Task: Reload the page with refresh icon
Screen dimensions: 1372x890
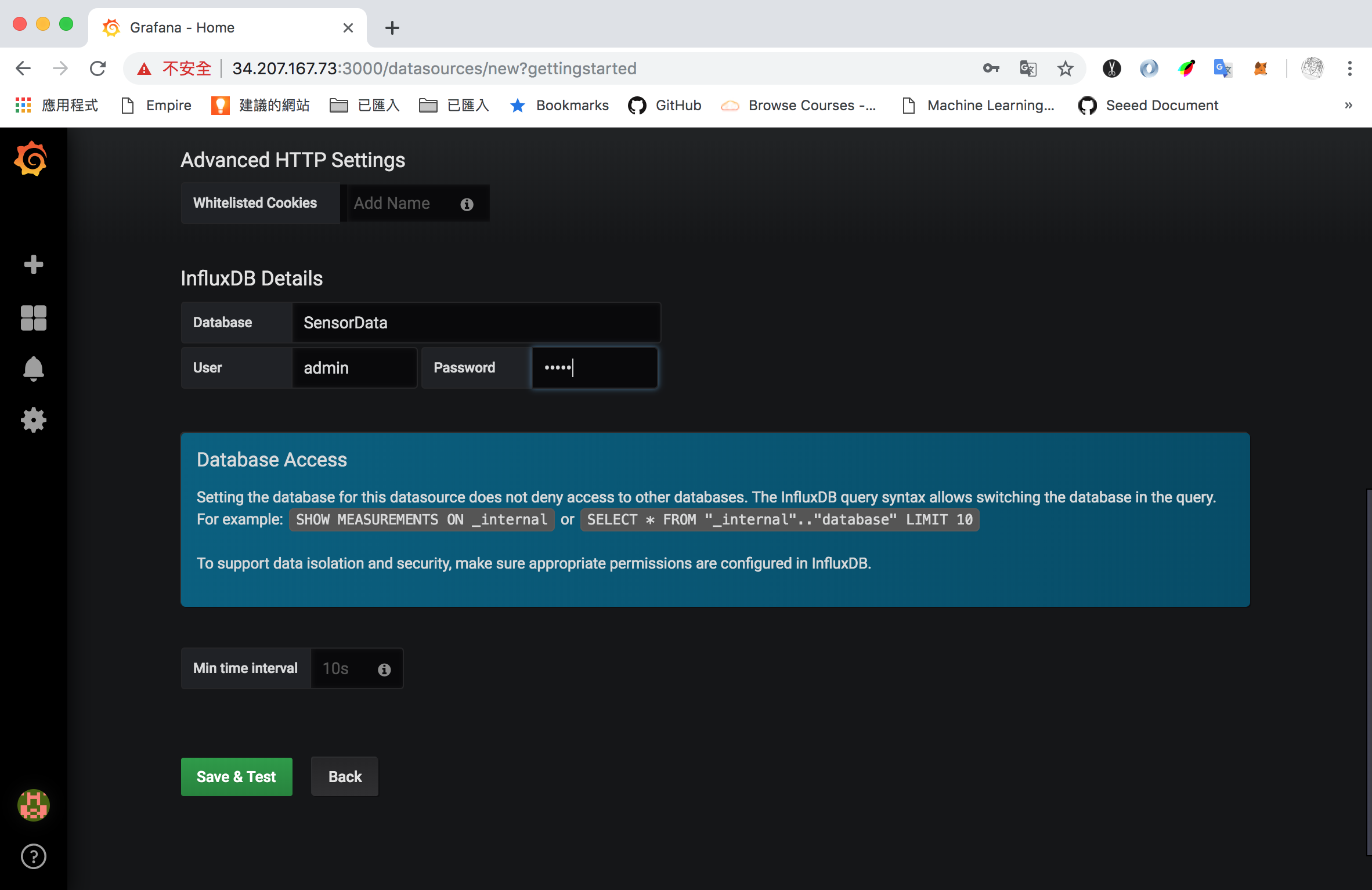Action: [x=98, y=68]
